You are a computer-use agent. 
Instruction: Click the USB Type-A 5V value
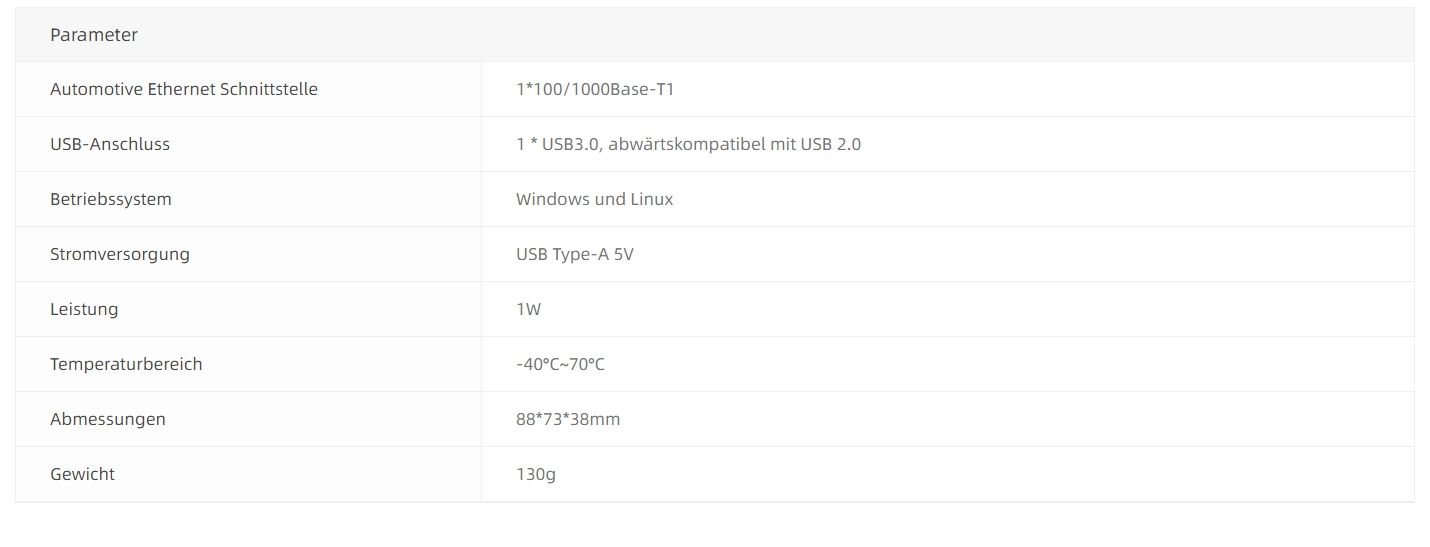click(x=575, y=254)
